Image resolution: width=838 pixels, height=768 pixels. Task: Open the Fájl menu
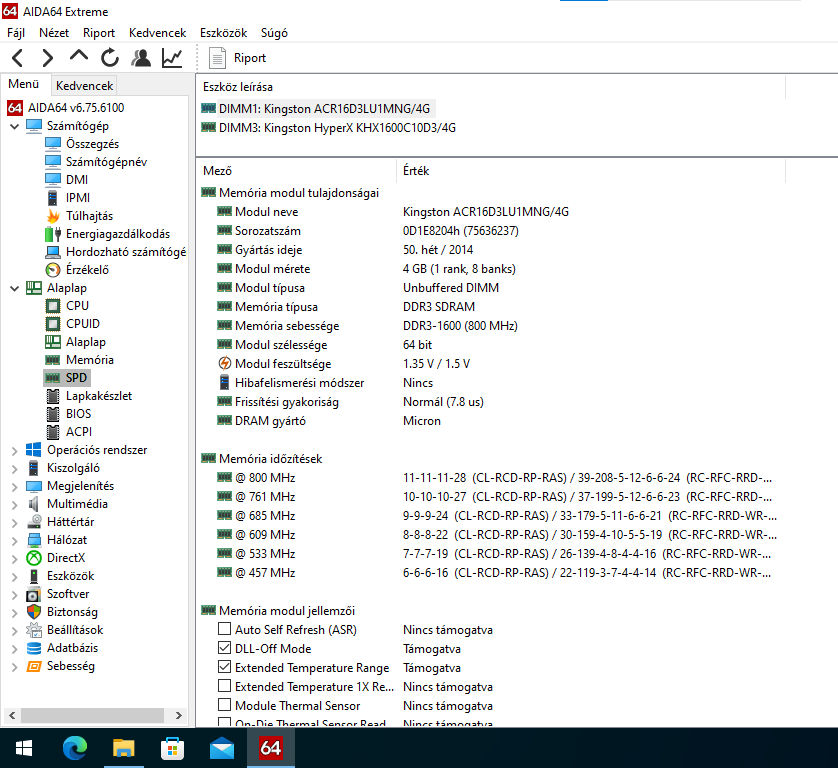(16, 33)
